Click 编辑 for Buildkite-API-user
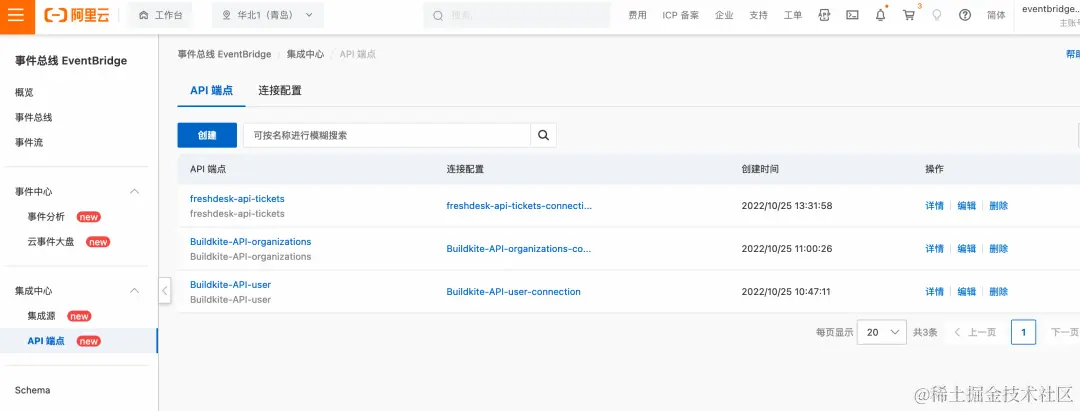1080x411 pixels. pyautogui.click(x=967, y=291)
